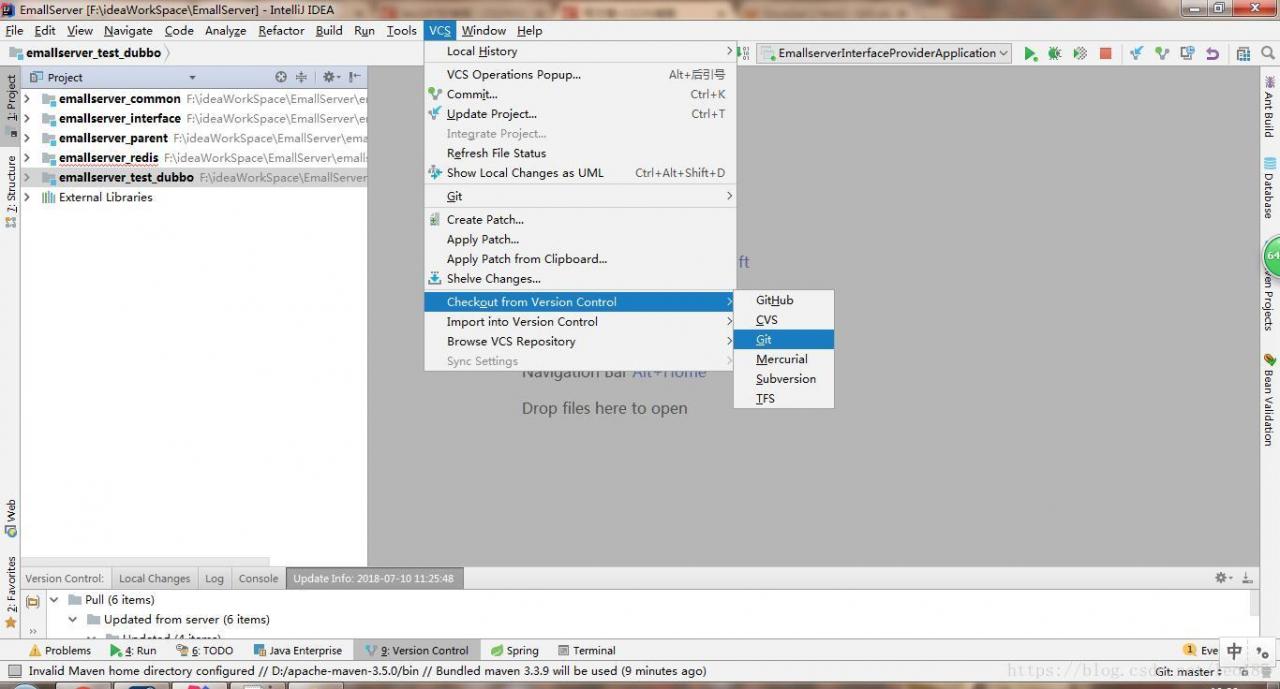Viewport: 1280px width, 689px height.
Task: Open the Ant Build side panel
Action: tap(1269, 107)
